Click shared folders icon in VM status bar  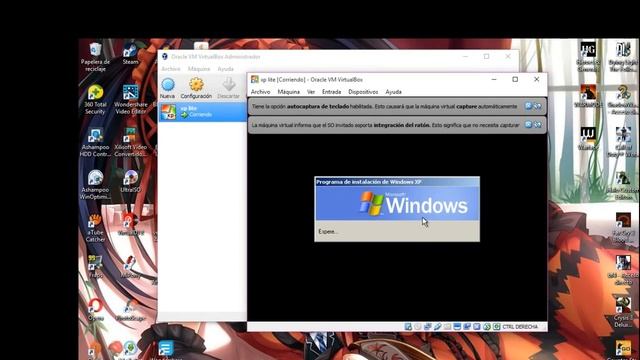click(447, 327)
